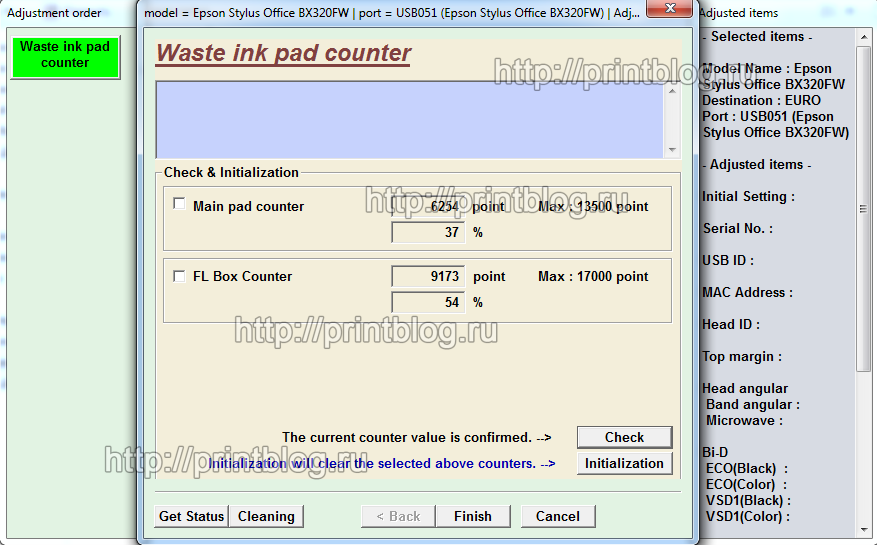This screenshot has height=545, width=877.
Task: Click 'Initialization will clear the selected above counters' text
Action: [x=372, y=463]
